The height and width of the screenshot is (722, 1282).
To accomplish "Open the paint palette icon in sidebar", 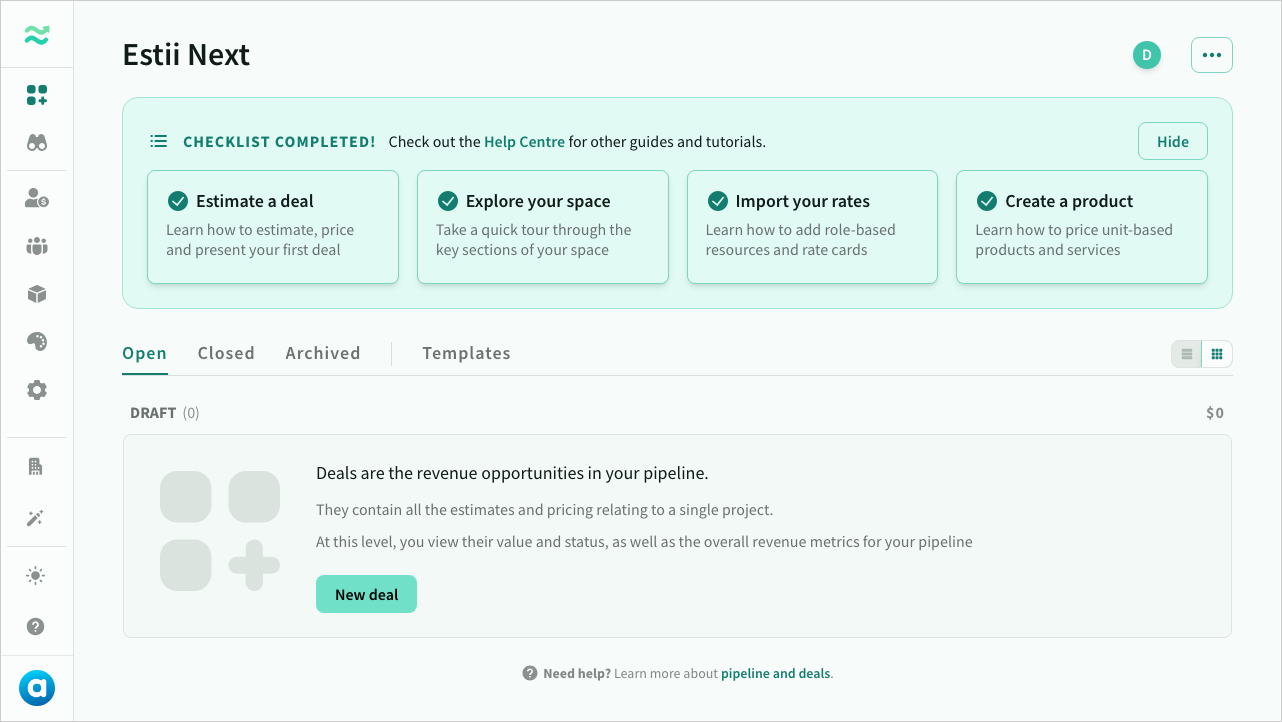I will pos(37,342).
